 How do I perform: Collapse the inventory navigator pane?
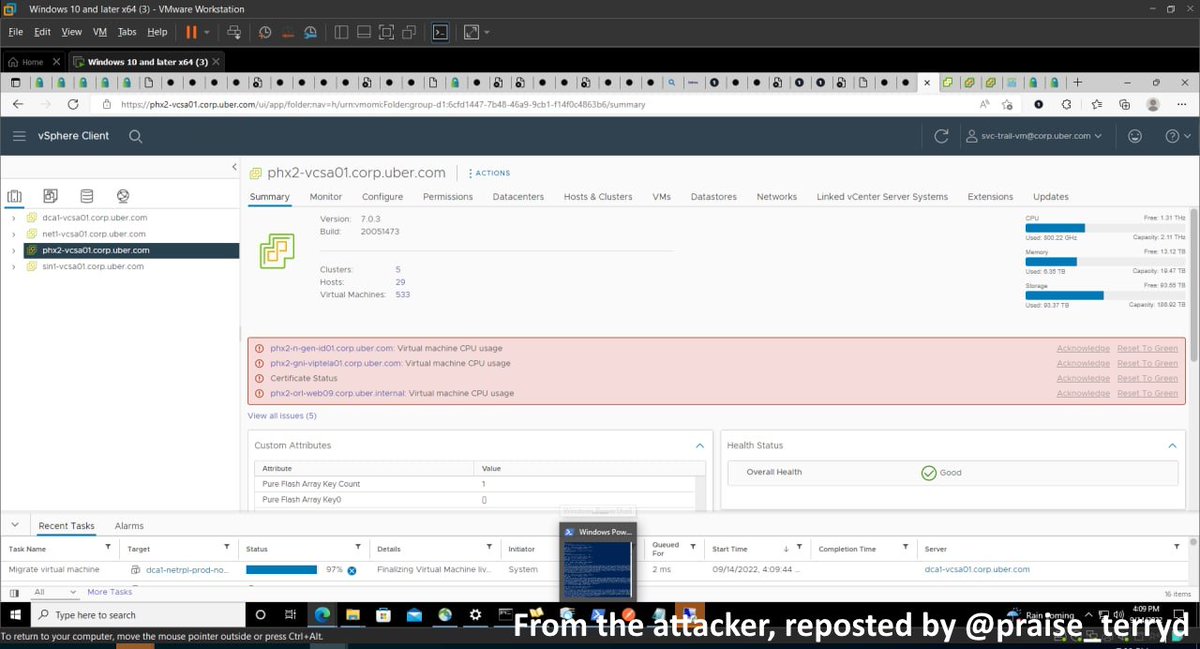[234, 167]
